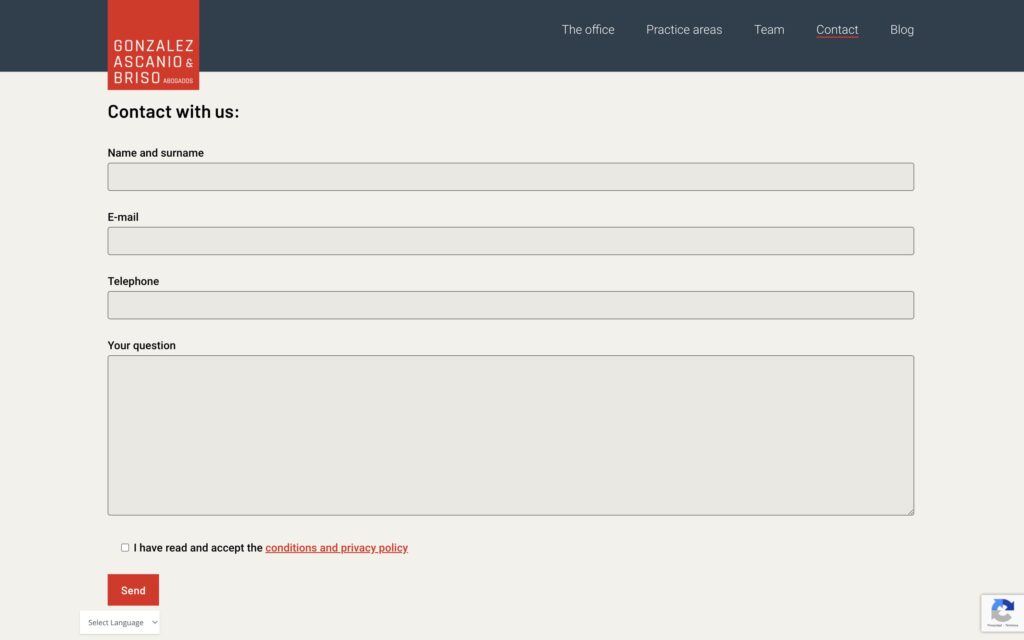
Task: Grab the question textarea resize handle
Action: (x=909, y=511)
